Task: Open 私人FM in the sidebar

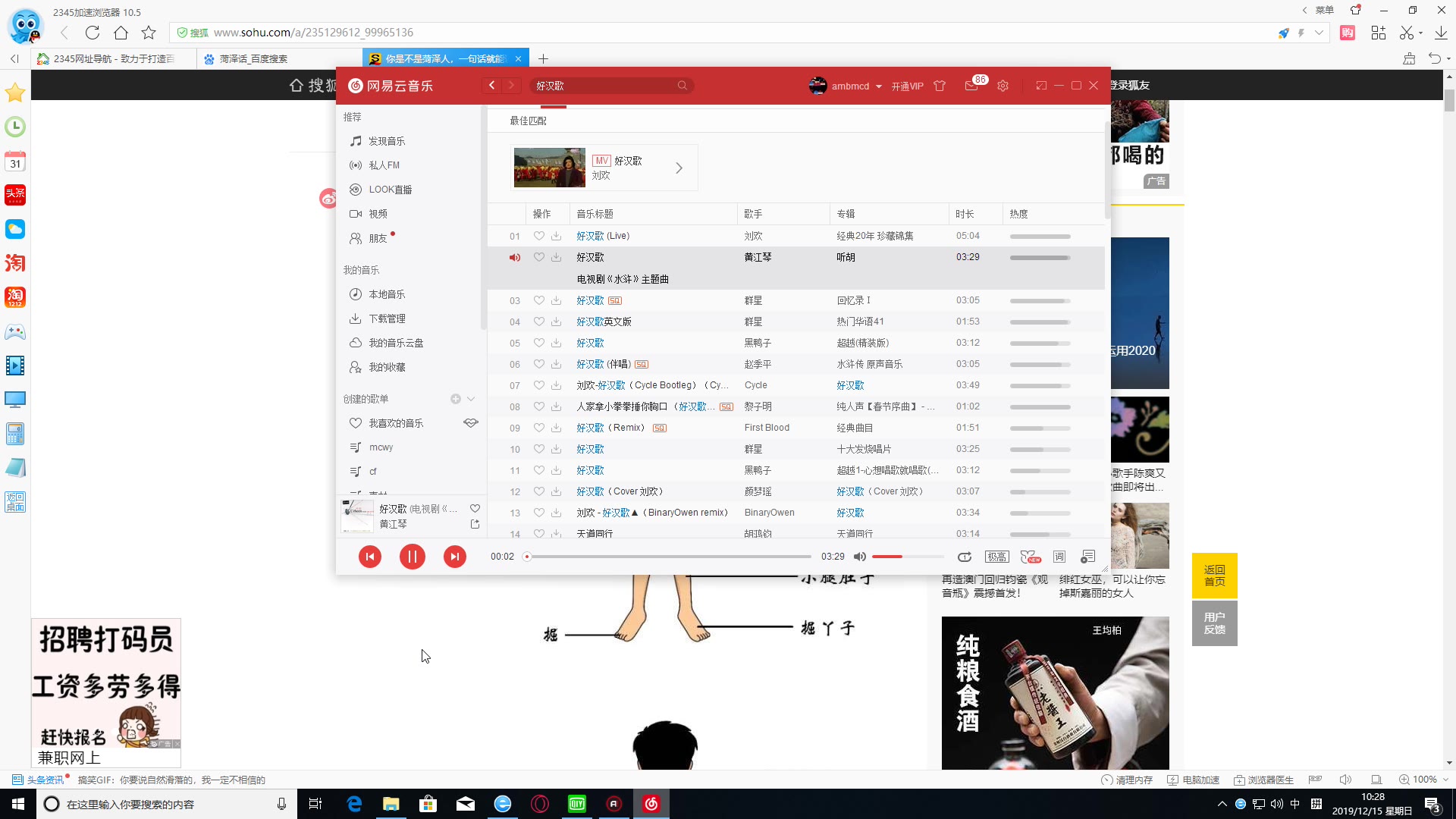Action: [384, 165]
